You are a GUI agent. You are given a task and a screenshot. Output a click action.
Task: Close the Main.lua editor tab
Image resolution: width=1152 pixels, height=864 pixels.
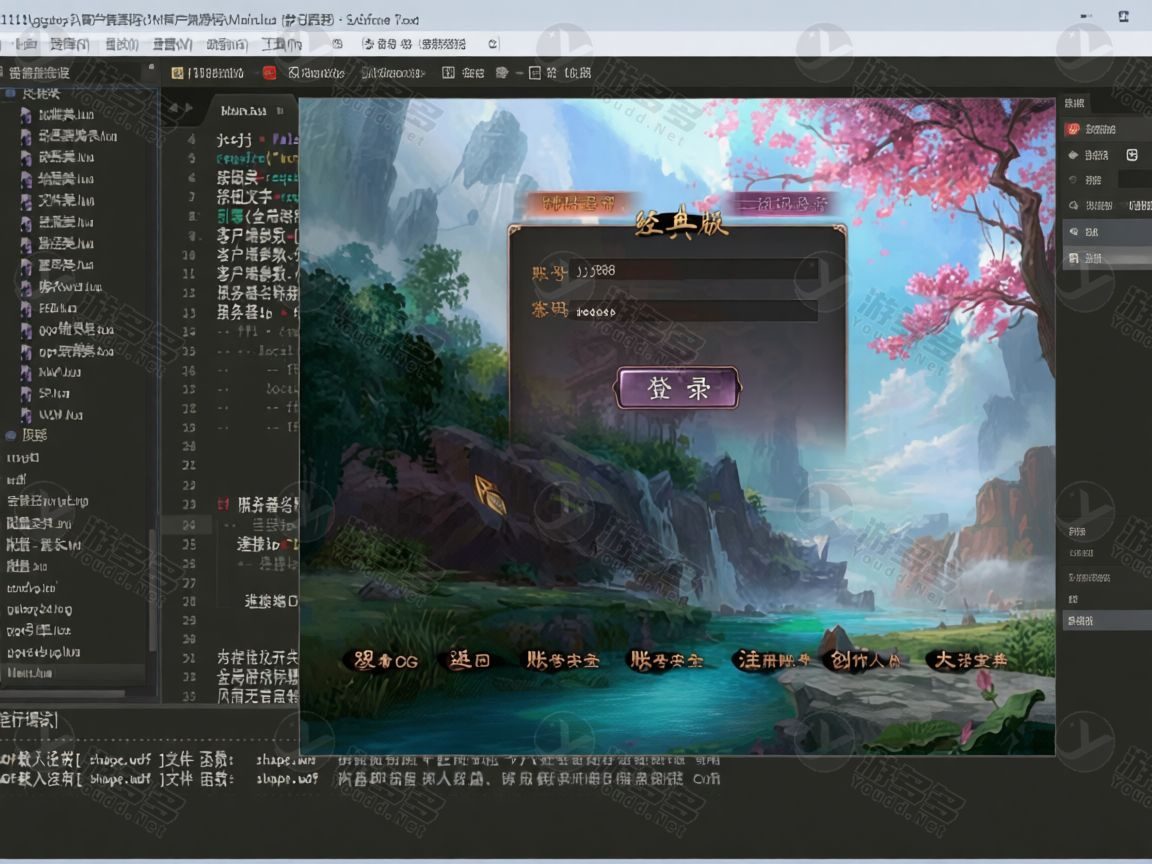click(x=280, y=111)
